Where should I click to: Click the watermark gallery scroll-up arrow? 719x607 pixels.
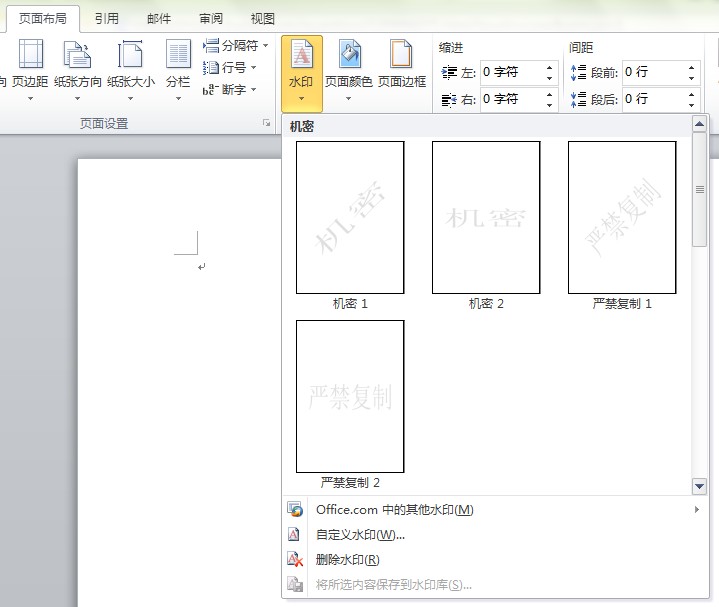click(x=699, y=124)
